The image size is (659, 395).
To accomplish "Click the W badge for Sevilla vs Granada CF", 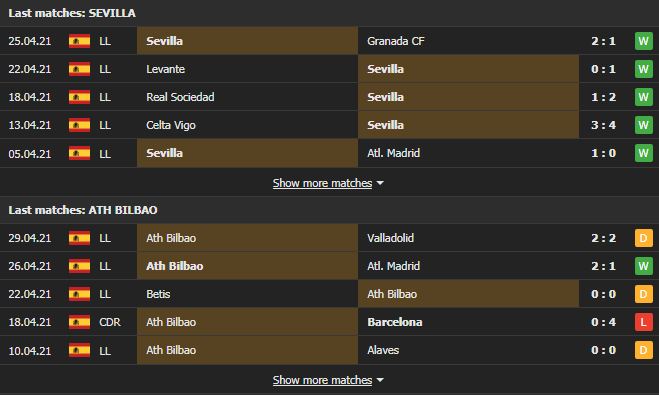I will click(x=643, y=41).
